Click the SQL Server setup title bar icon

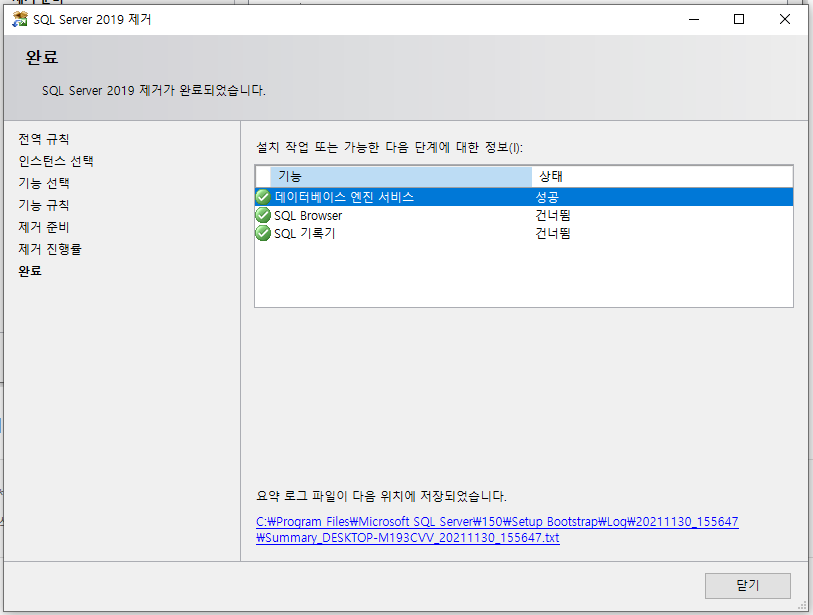(x=20, y=19)
